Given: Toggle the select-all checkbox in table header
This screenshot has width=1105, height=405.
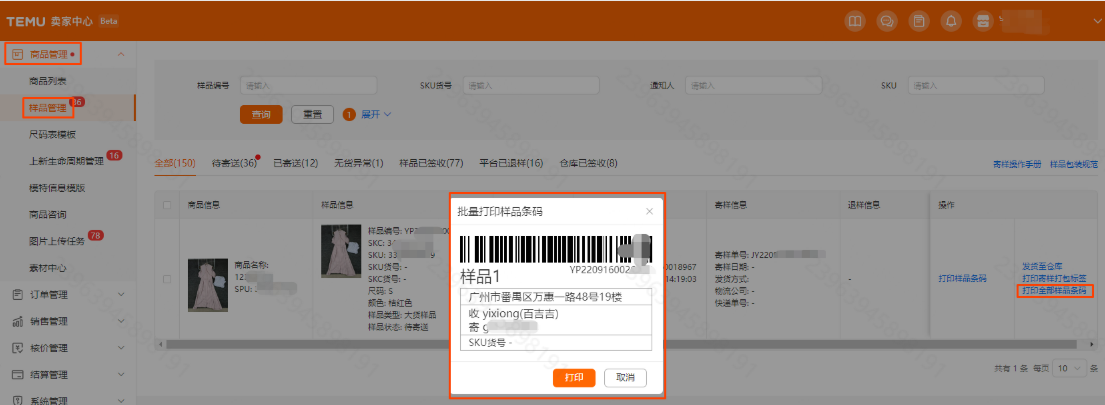Looking at the screenshot, I should 167,205.
